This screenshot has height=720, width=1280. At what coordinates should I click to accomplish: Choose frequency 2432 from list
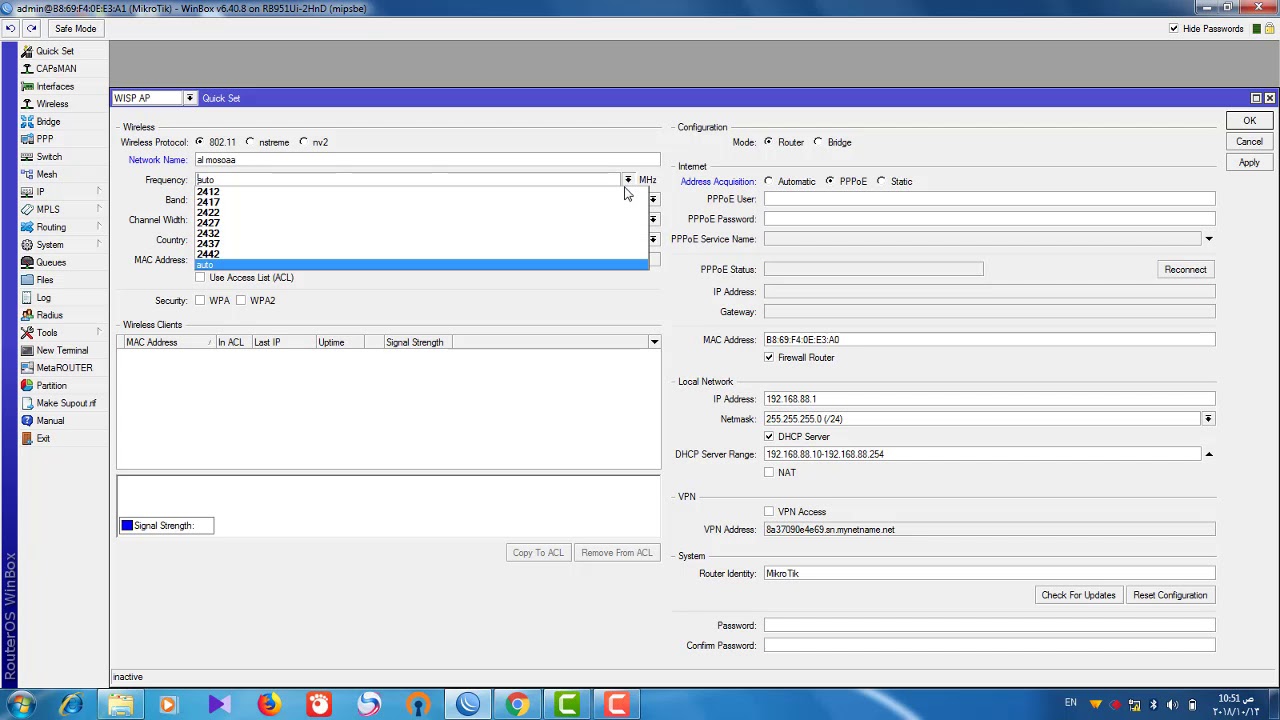tap(422, 233)
